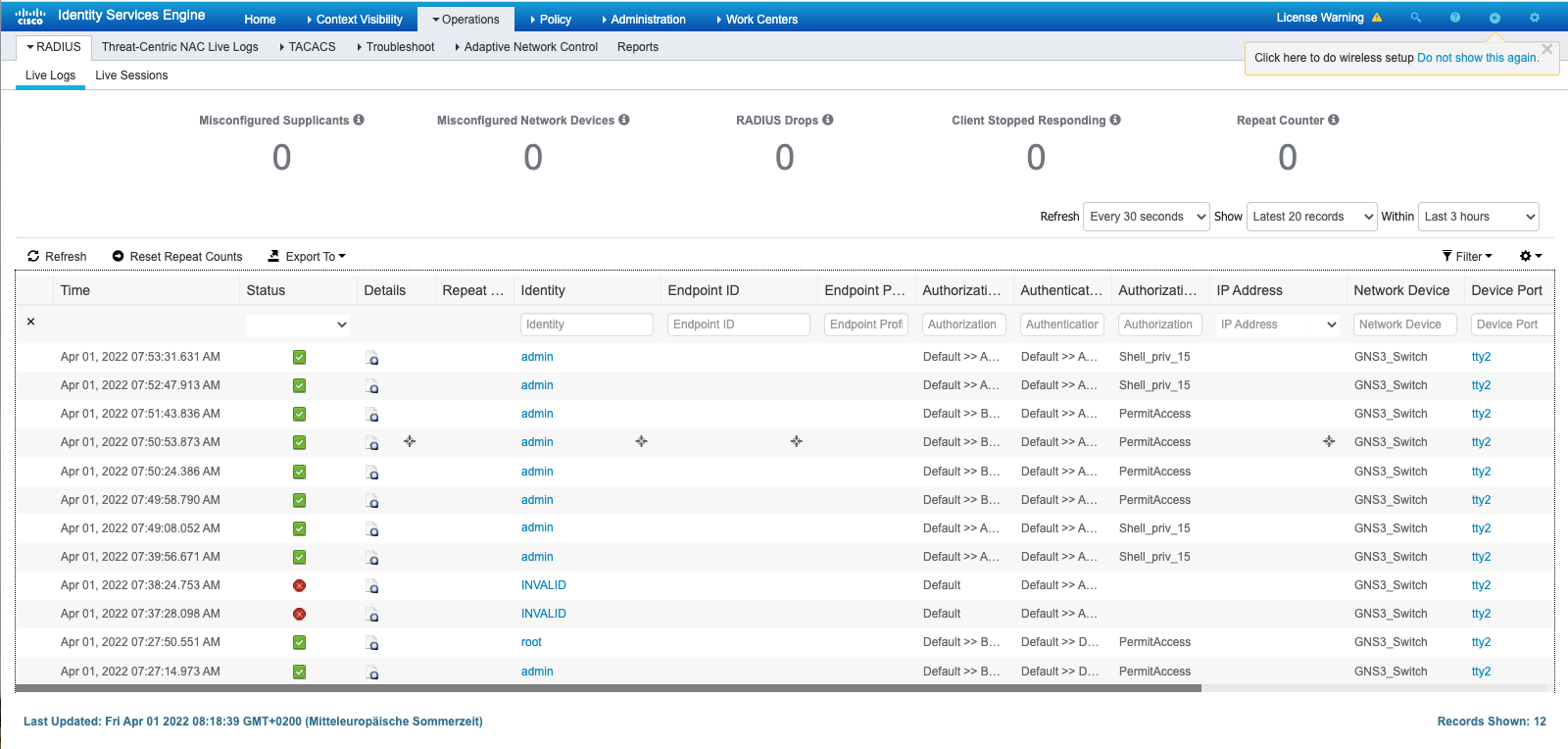Viewport: 1568px width, 749px height.
Task: Open details for the 07:52:47.913 AM log
Action: pos(372,386)
